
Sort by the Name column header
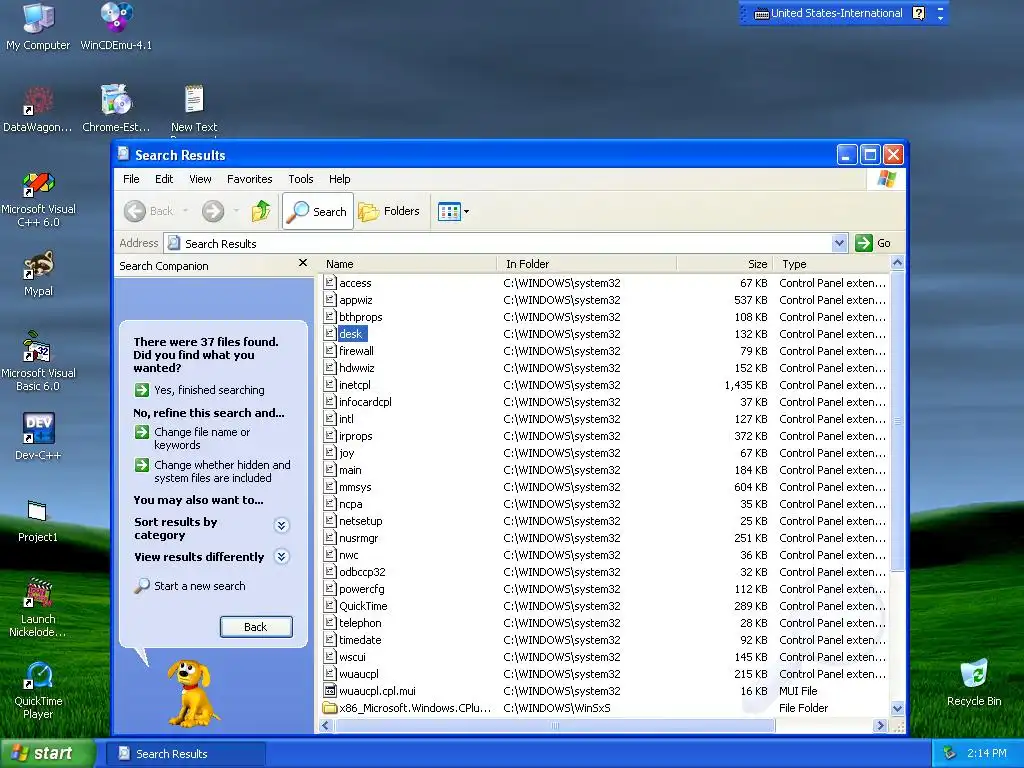coord(408,264)
